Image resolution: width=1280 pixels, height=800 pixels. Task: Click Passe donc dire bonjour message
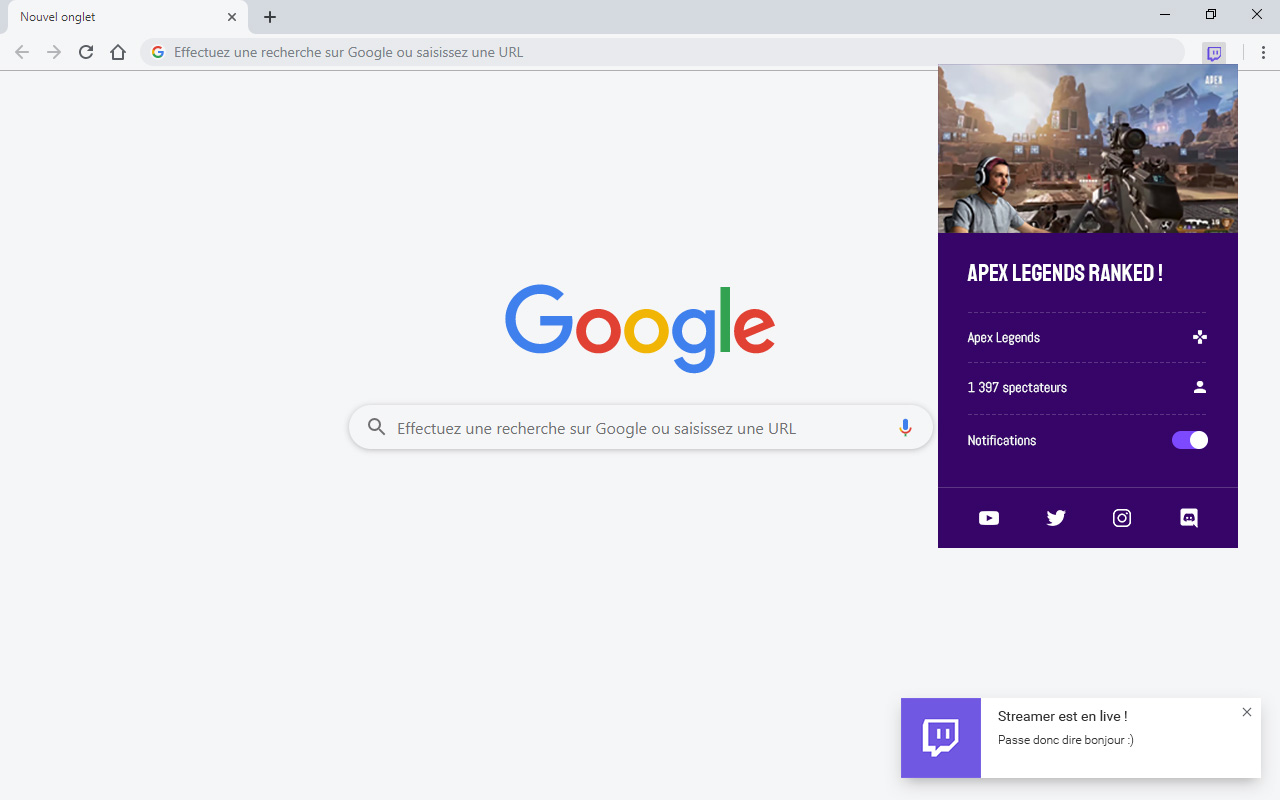click(x=1066, y=740)
